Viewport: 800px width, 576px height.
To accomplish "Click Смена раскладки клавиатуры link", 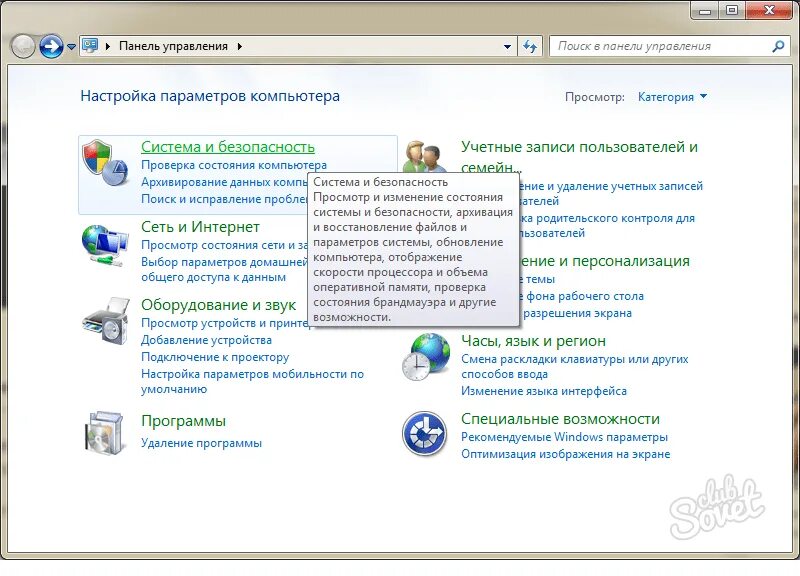I will [574, 366].
